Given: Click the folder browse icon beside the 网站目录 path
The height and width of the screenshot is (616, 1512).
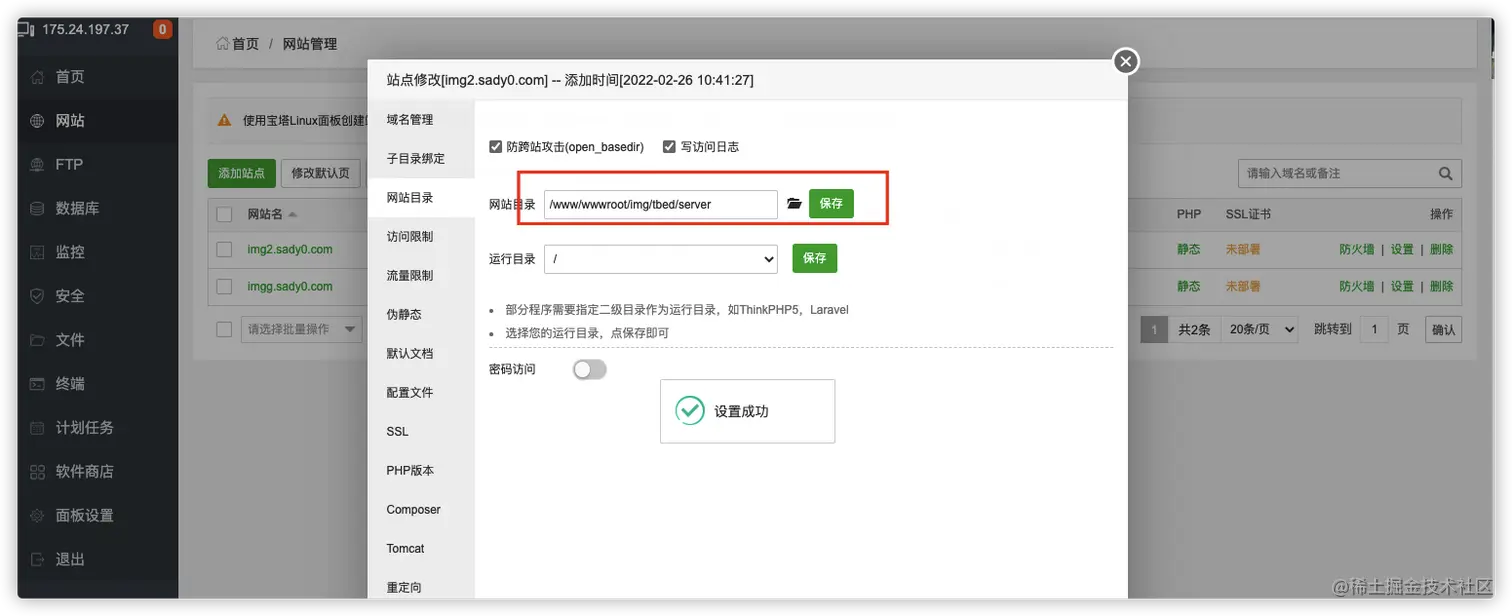Looking at the screenshot, I should (x=794, y=203).
